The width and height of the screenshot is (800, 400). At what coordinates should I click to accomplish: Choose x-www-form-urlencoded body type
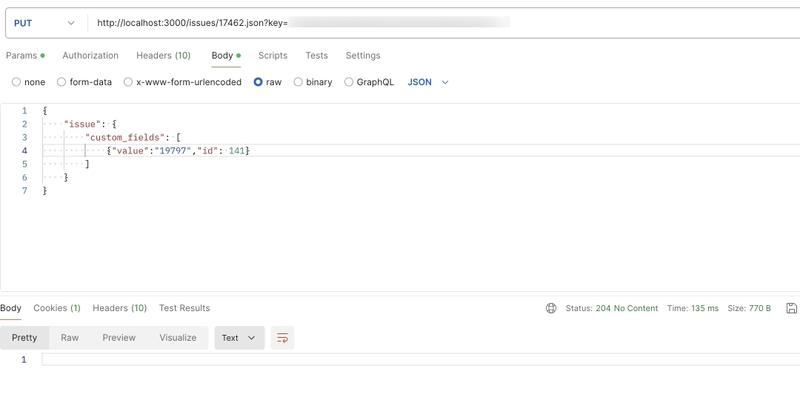(x=128, y=82)
